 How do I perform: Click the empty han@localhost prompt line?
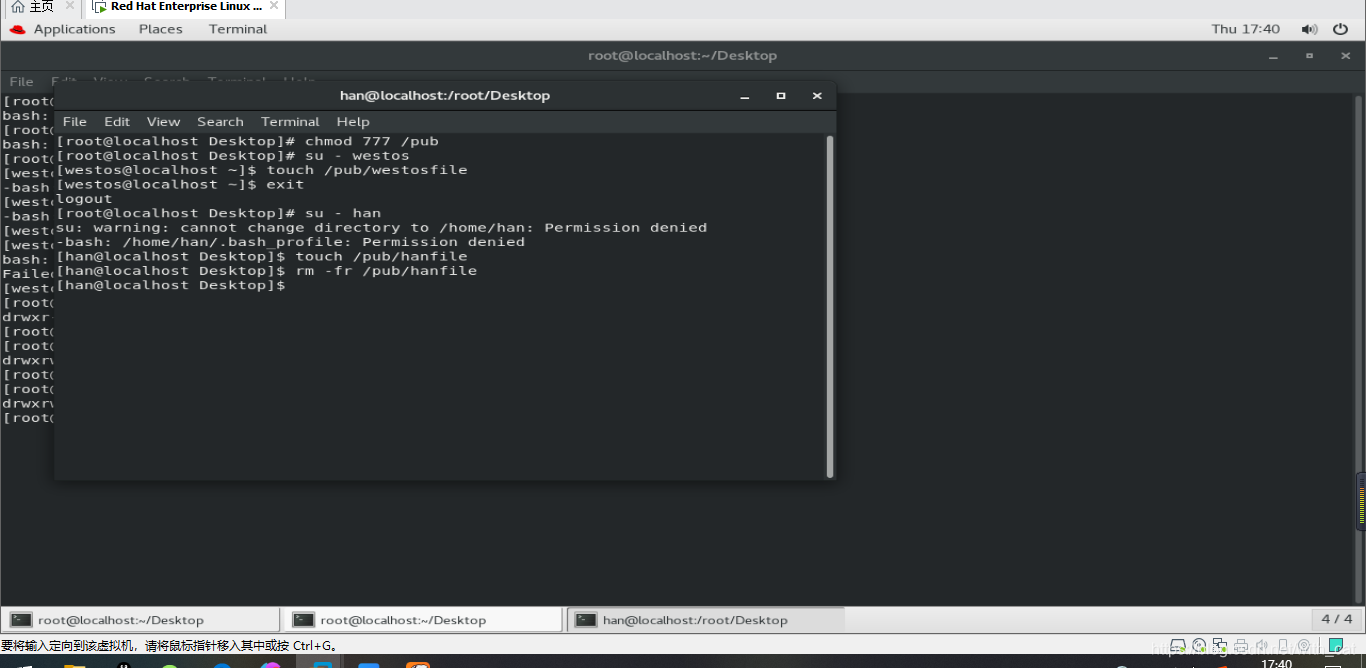click(172, 285)
